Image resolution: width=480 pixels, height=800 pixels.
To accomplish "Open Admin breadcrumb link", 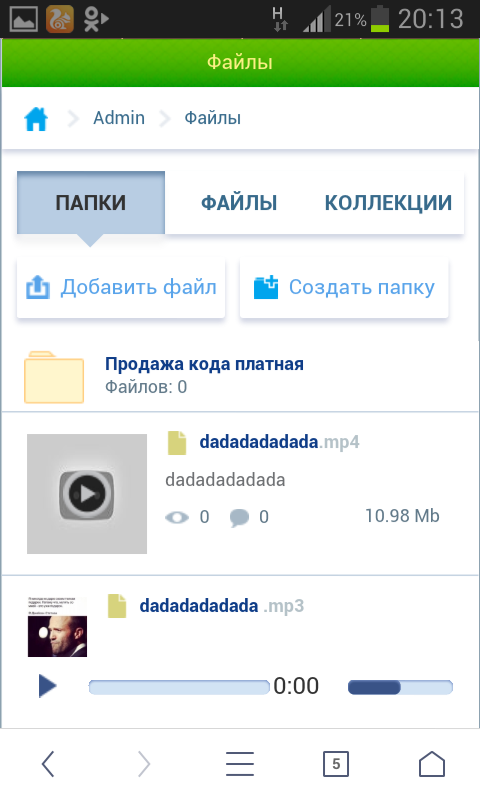I will [119, 118].
